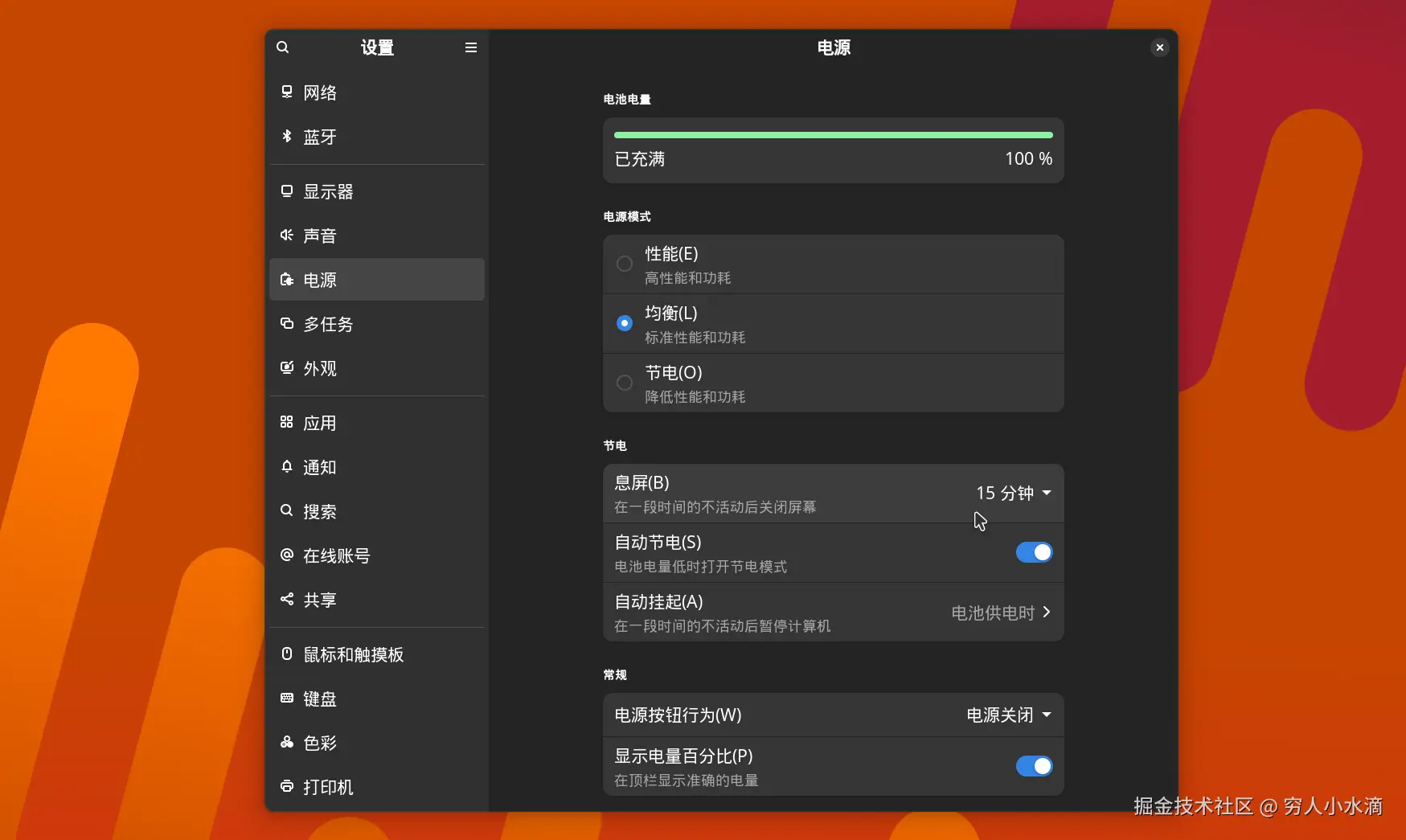Open the 外观 settings page
This screenshot has width=1406, height=840.
pos(377,368)
